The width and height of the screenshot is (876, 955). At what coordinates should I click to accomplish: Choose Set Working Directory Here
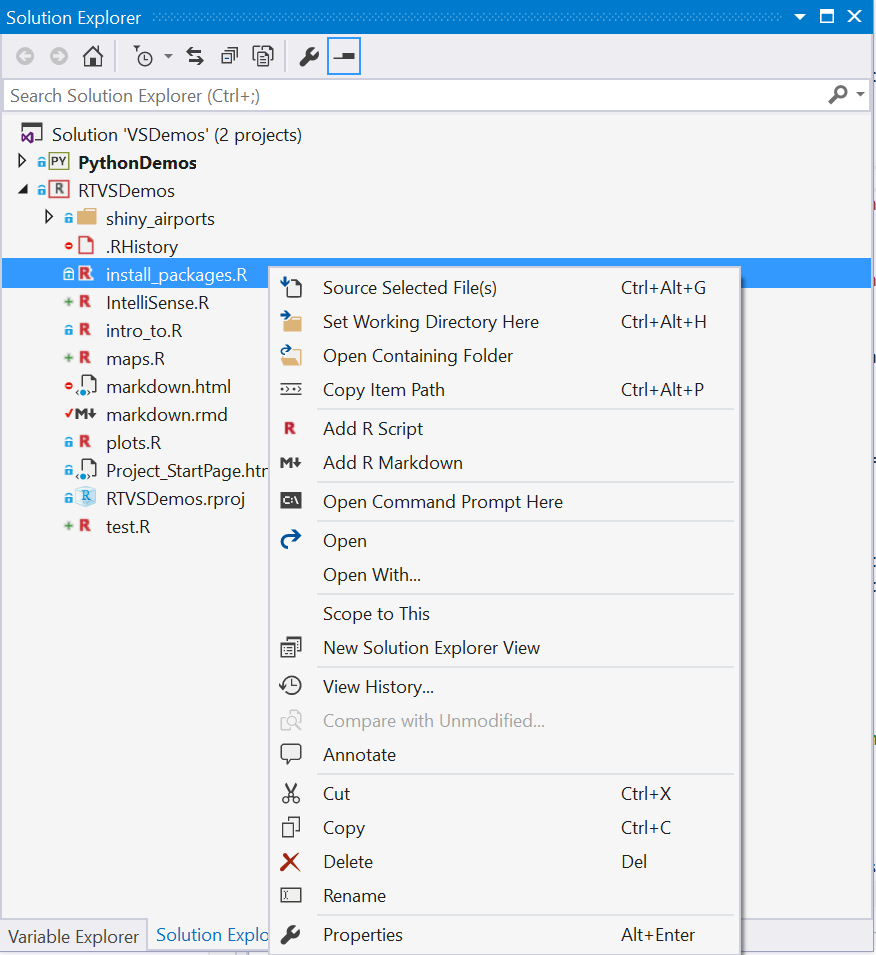(x=504, y=322)
